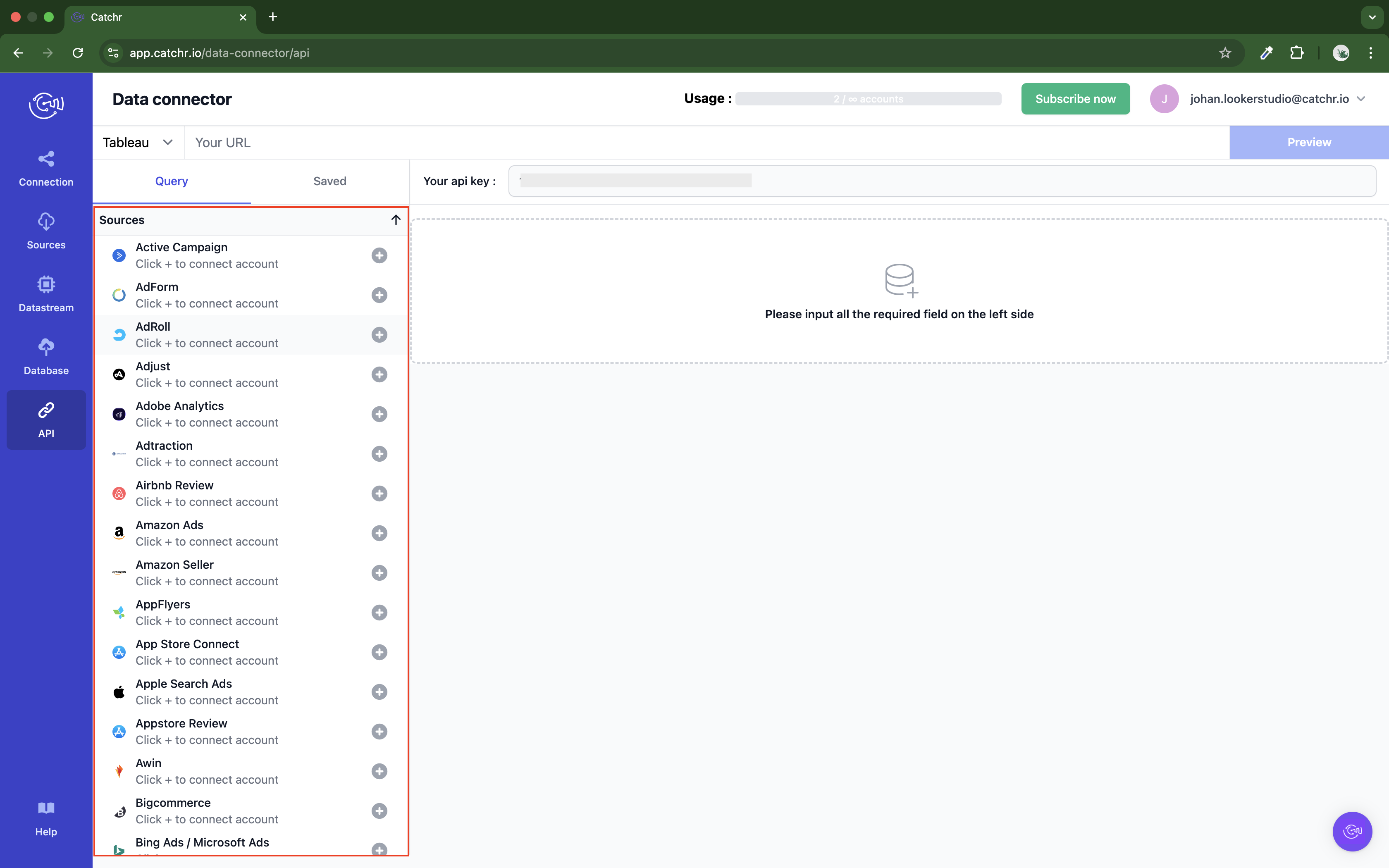Click the api key input field
Viewport: 1389px width, 868px height.
click(942, 181)
